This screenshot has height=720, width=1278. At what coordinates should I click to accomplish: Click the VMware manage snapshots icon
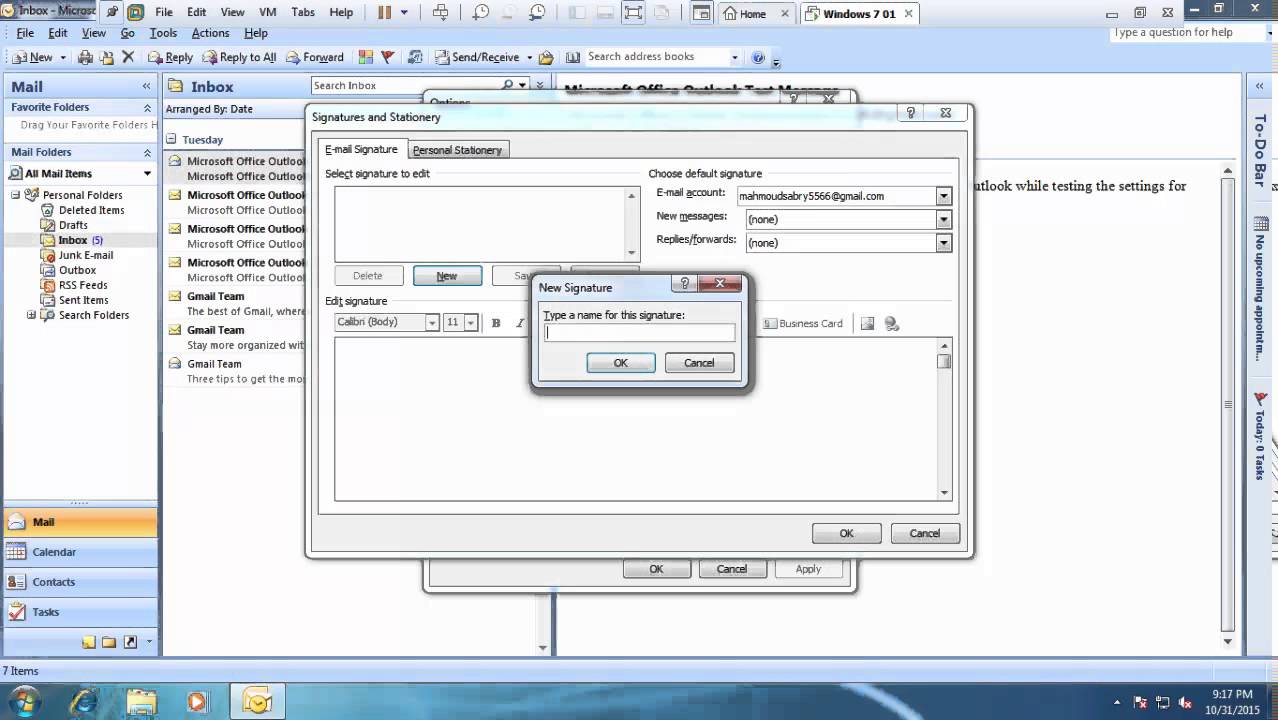[538, 13]
